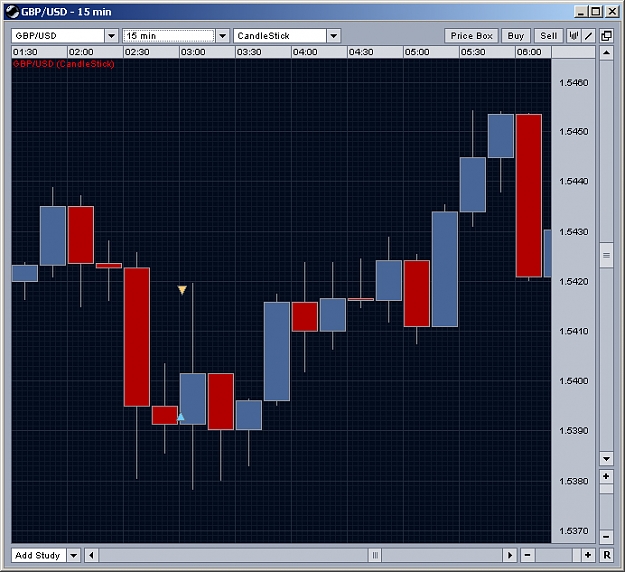Click the 1.5430 price axis label
Screen dimensions: 625x572
tap(574, 232)
